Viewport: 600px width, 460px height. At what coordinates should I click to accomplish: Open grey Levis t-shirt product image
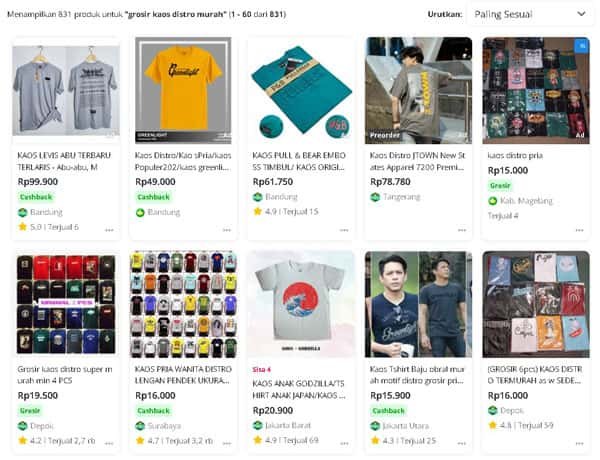(66, 91)
